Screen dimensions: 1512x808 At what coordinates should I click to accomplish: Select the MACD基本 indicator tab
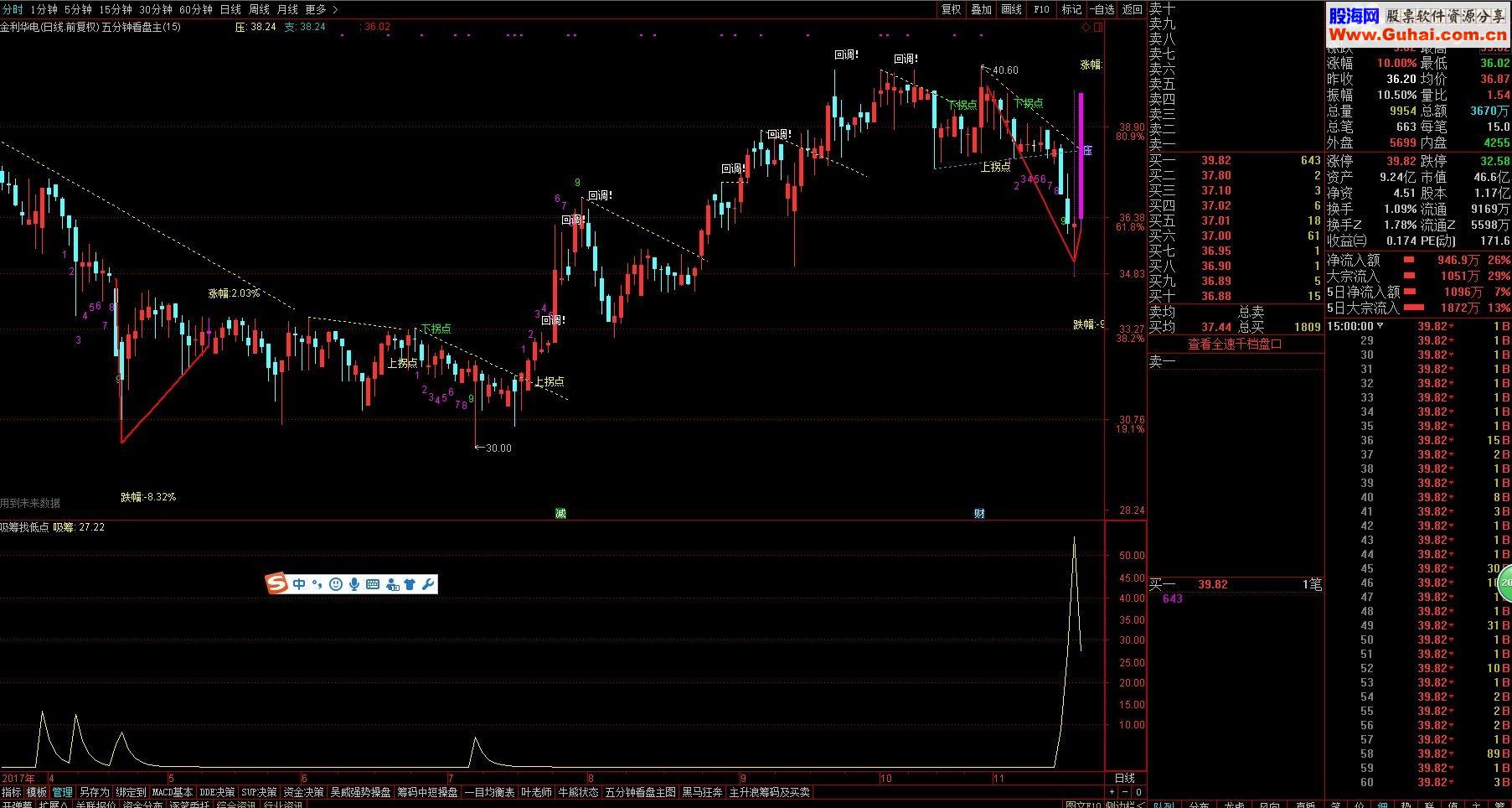click(173, 792)
